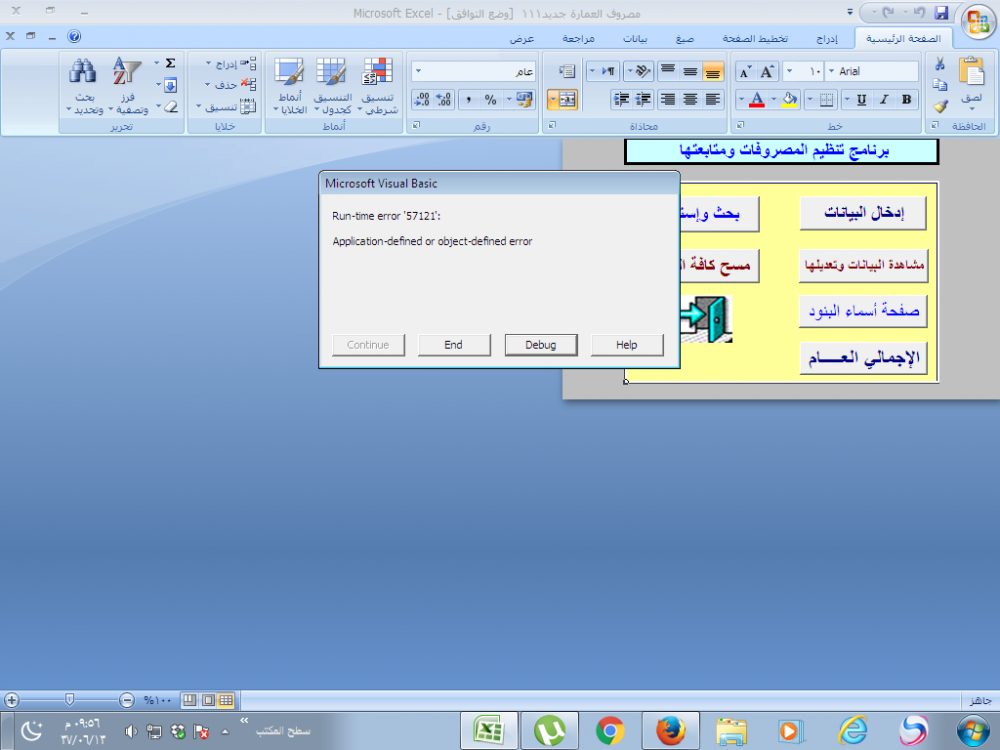The width and height of the screenshot is (1000, 750).
Task: Expand the Fill Color dropdown arrow
Action: pyautogui.click(x=774, y=100)
